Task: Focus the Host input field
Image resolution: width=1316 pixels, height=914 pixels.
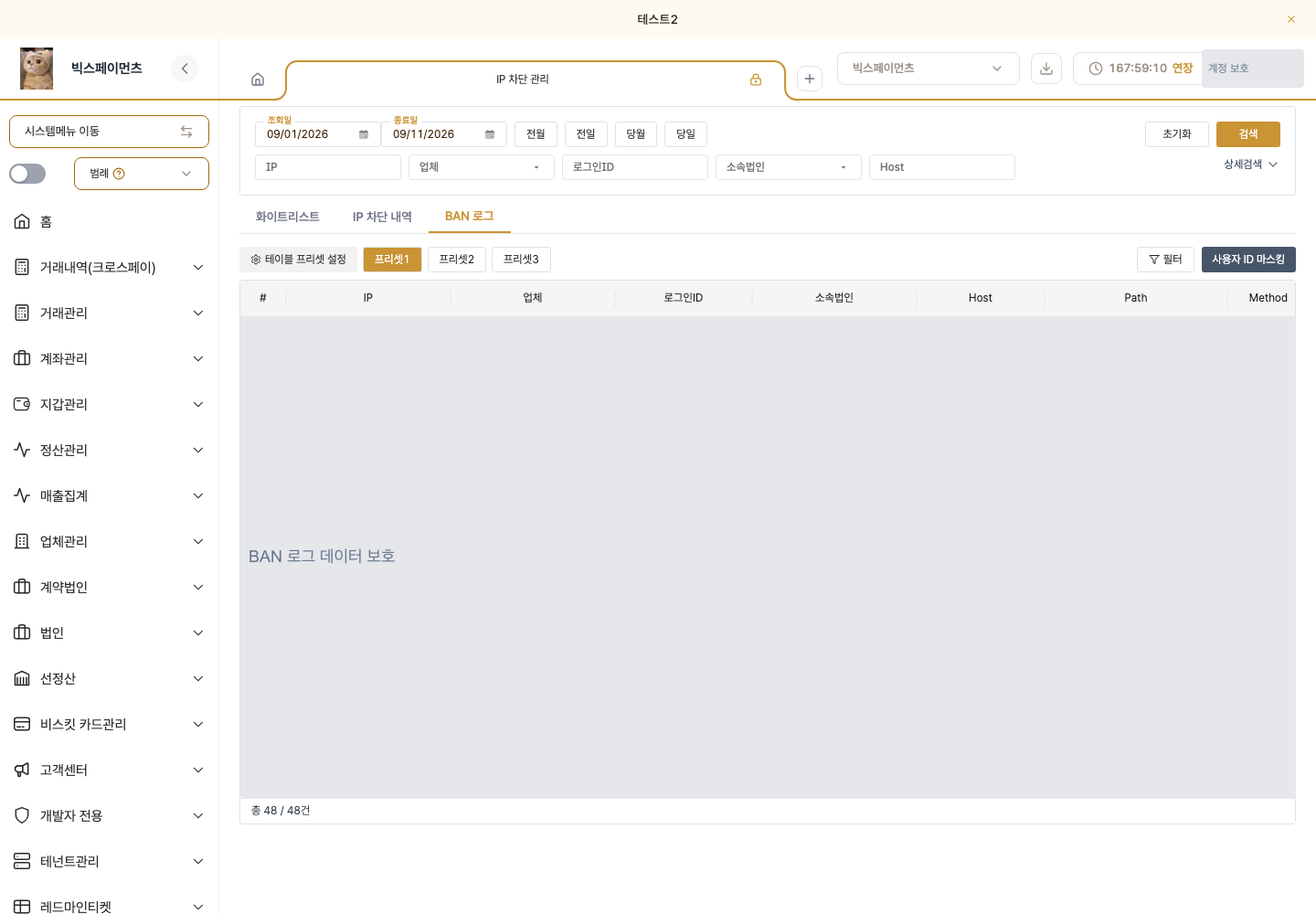Action: pos(942,167)
